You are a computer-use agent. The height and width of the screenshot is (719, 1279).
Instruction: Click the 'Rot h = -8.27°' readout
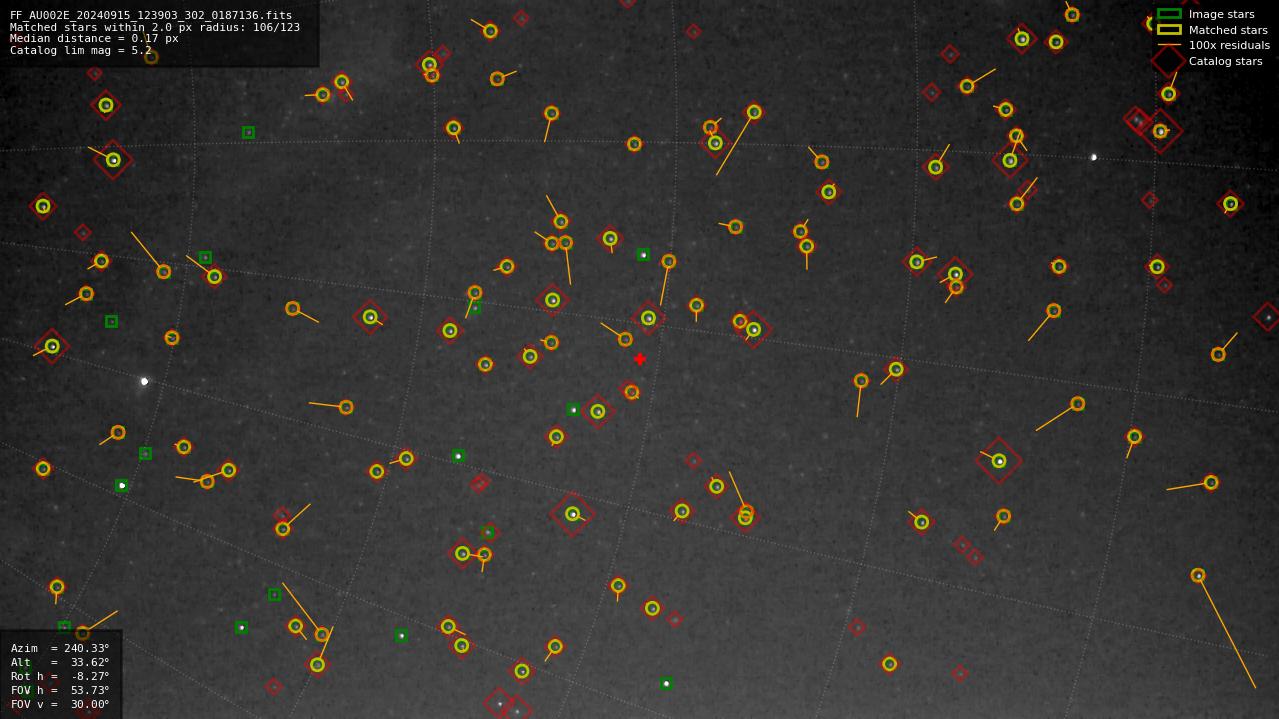[x=60, y=676]
